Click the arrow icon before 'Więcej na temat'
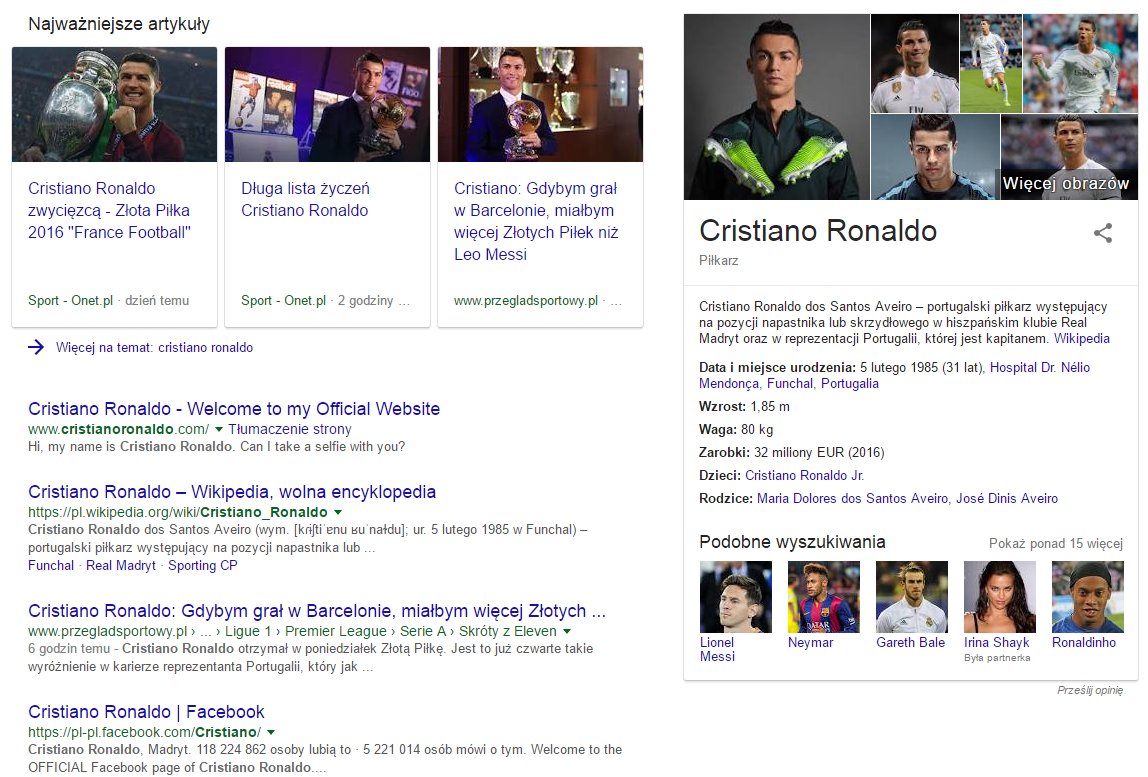The image size is (1148, 777). (36, 347)
